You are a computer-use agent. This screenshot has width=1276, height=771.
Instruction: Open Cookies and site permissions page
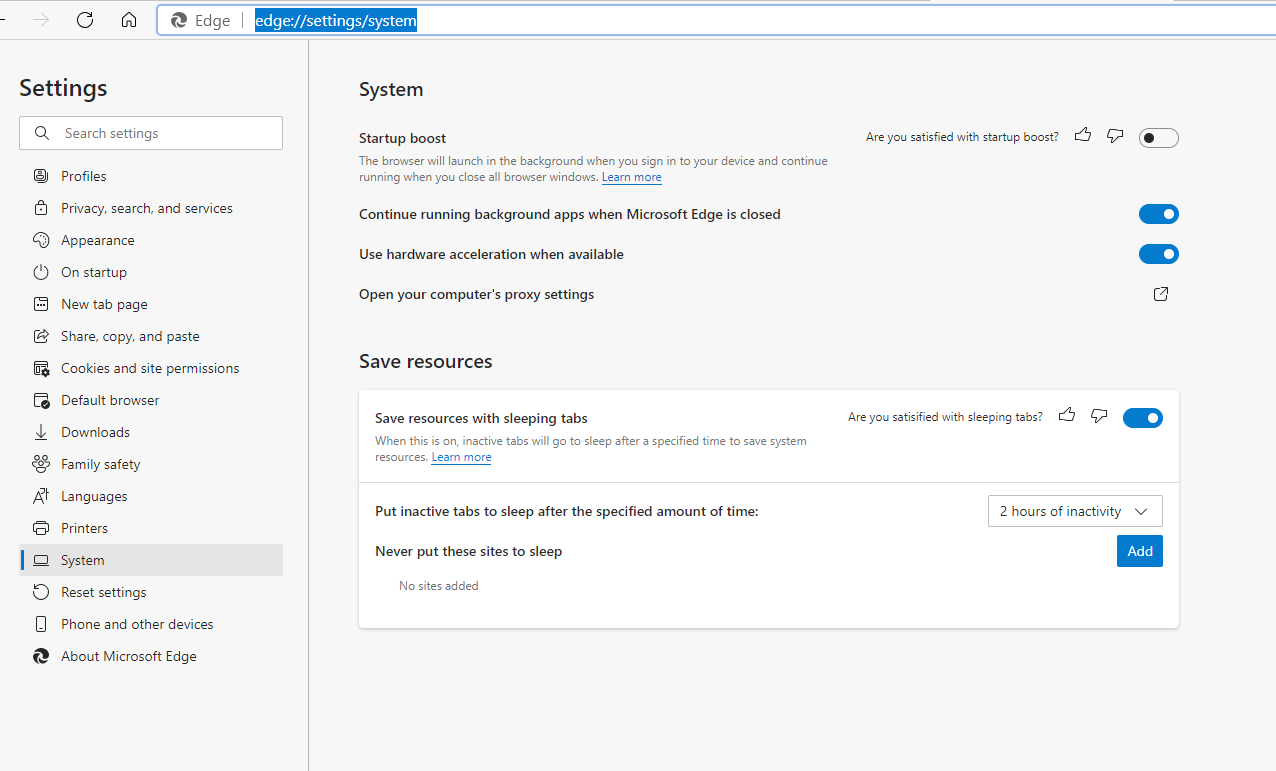pyautogui.click(x=151, y=368)
